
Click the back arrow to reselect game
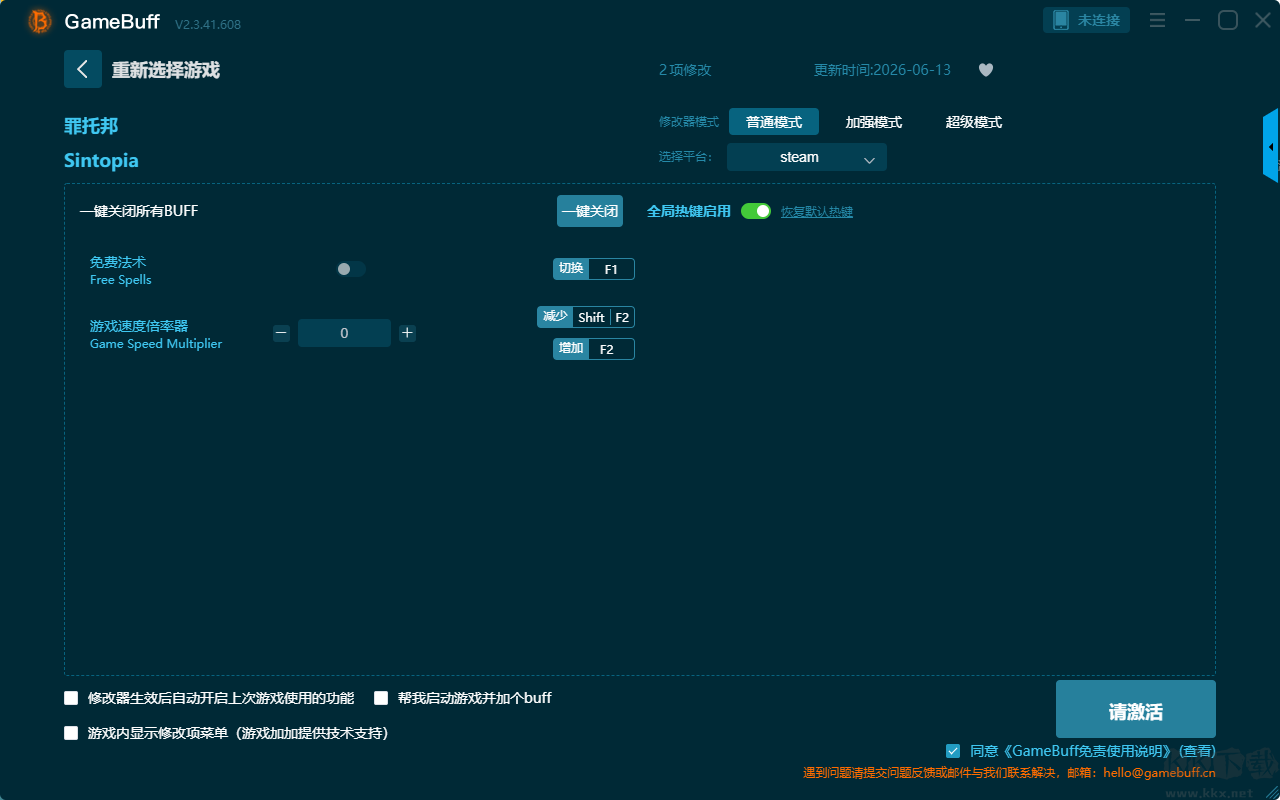(x=83, y=69)
